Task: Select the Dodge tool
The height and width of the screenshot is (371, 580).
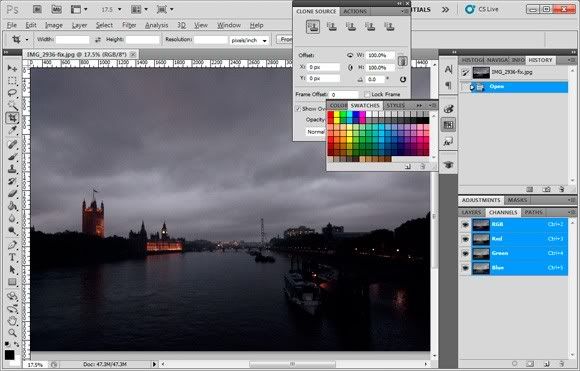Action: (x=12, y=231)
